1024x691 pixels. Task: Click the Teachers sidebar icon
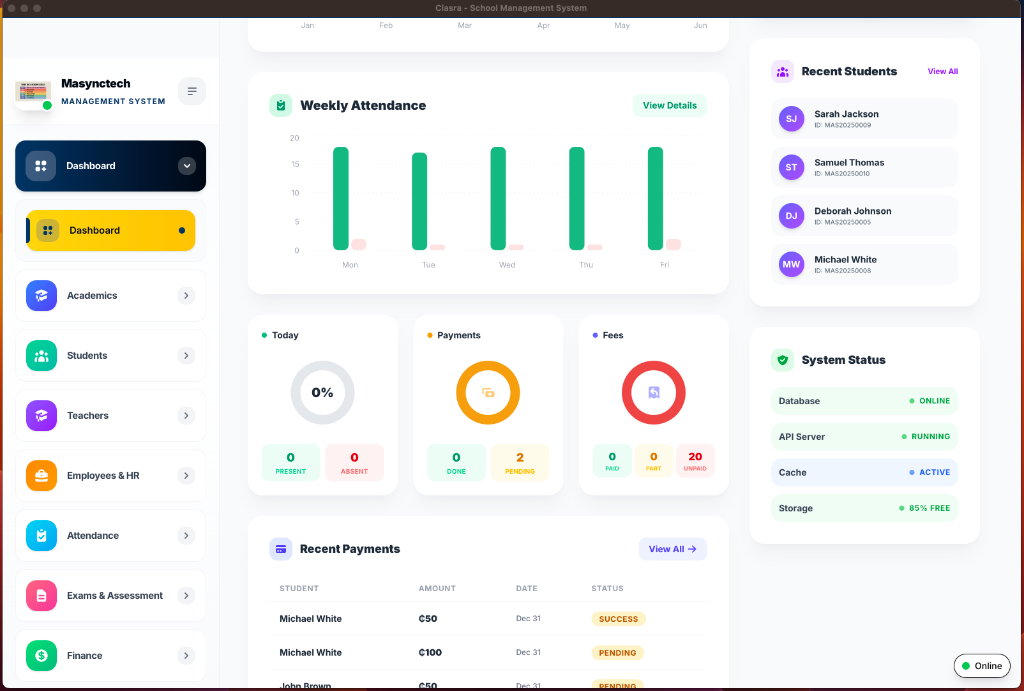point(40,415)
